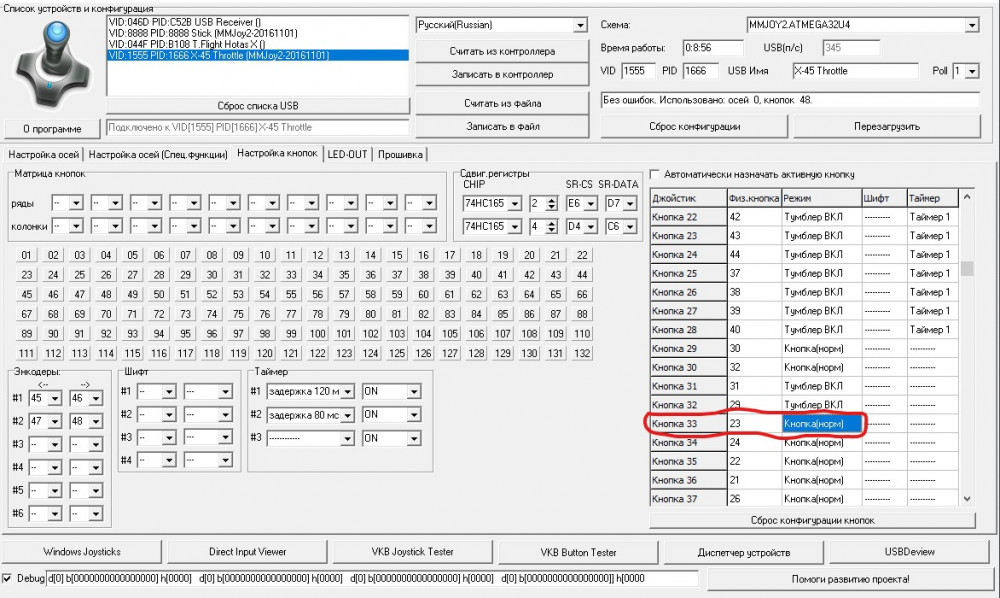Enable automatic active button assignment checkbox
The height and width of the screenshot is (598, 1000).
tap(655, 173)
